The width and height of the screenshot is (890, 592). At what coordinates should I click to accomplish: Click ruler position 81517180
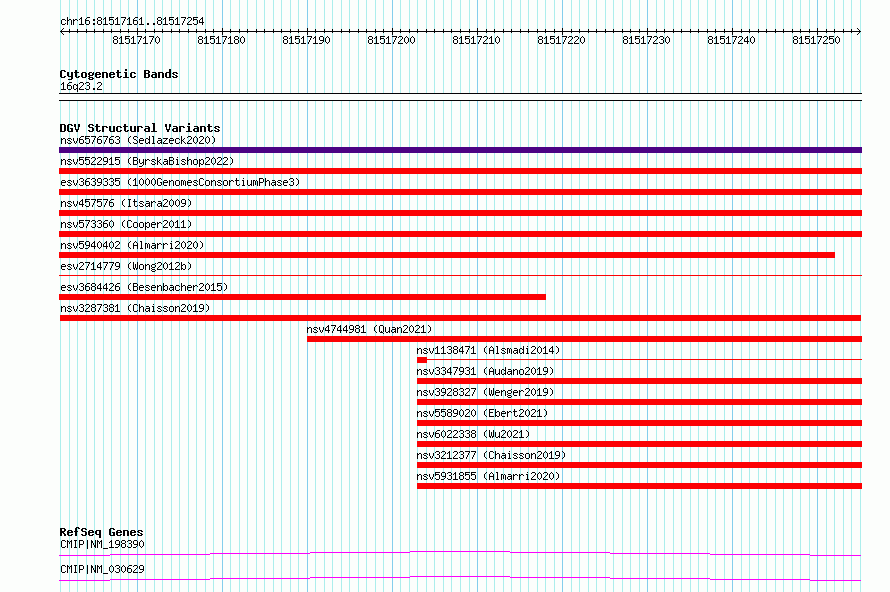(x=221, y=40)
